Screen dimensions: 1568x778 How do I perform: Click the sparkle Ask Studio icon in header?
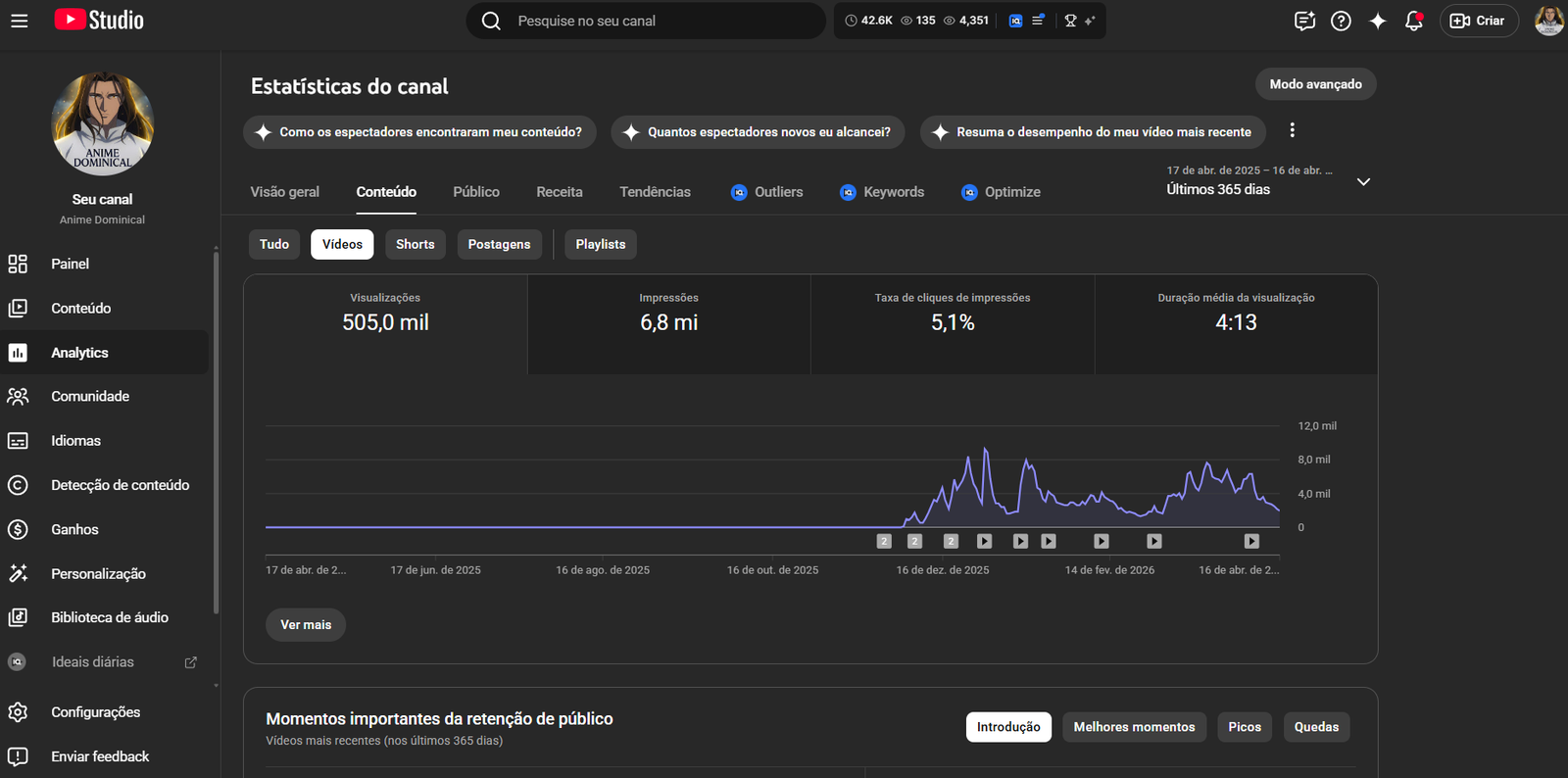click(1377, 21)
